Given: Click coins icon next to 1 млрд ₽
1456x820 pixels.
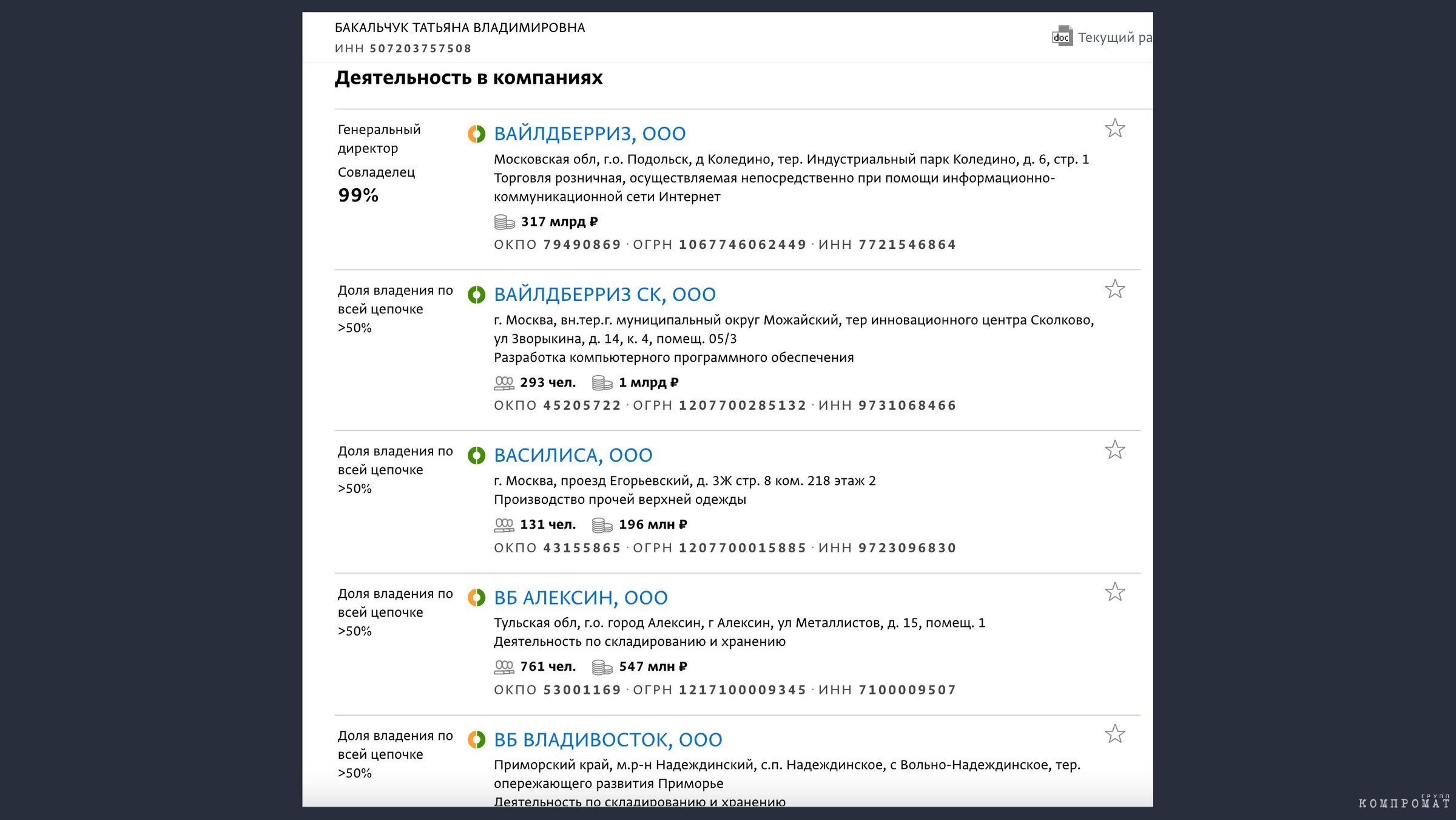Looking at the screenshot, I should tap(602, 383).
